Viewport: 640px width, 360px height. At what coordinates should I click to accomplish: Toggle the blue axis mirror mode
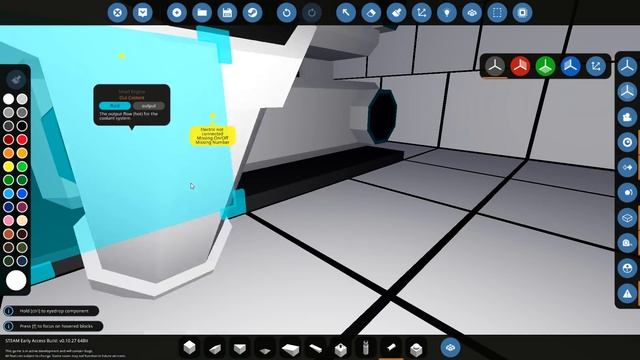pyautogui.click(x=571, y=66)
